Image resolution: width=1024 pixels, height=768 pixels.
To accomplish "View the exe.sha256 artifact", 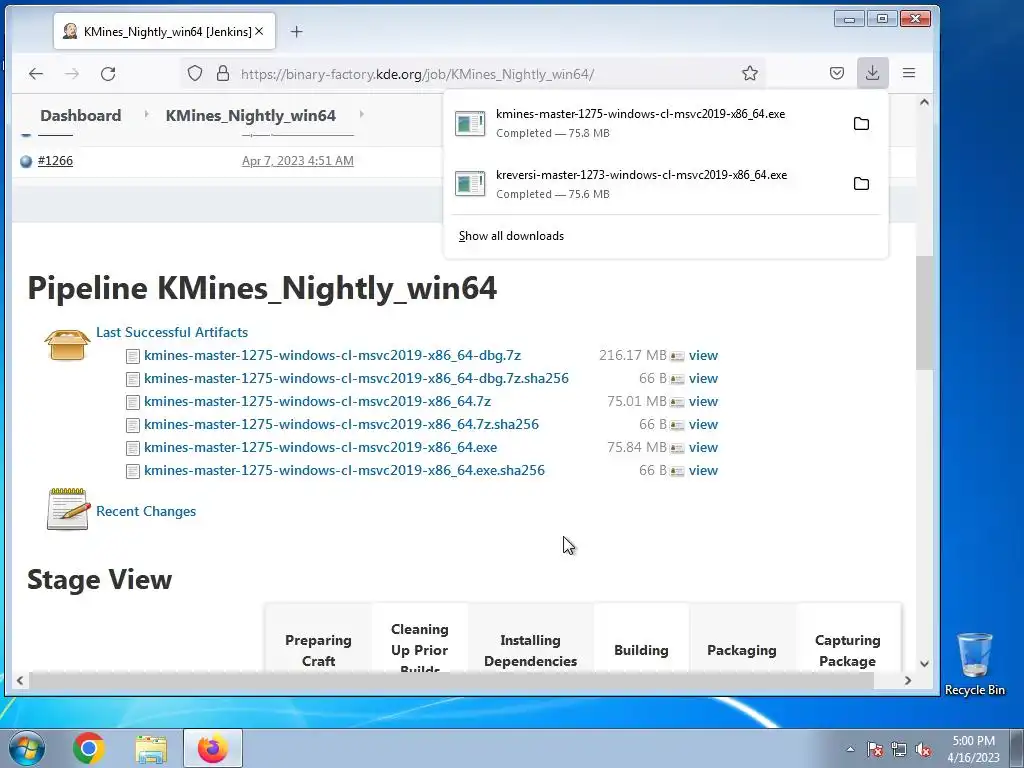I will pyautogui.click(x=703, y=470).
